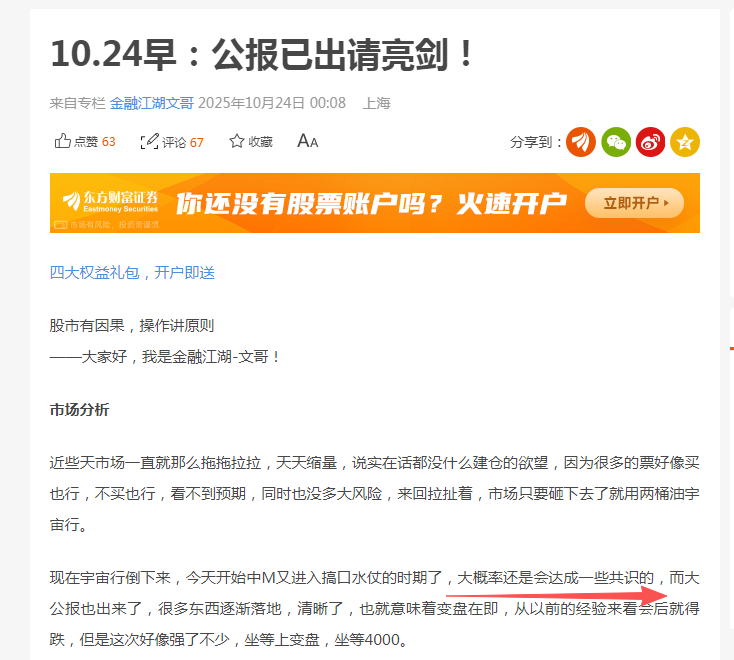The image size is (734, 660).
Task: Click the Eastmoney Securities logo in banner
Action: (110, 202)
